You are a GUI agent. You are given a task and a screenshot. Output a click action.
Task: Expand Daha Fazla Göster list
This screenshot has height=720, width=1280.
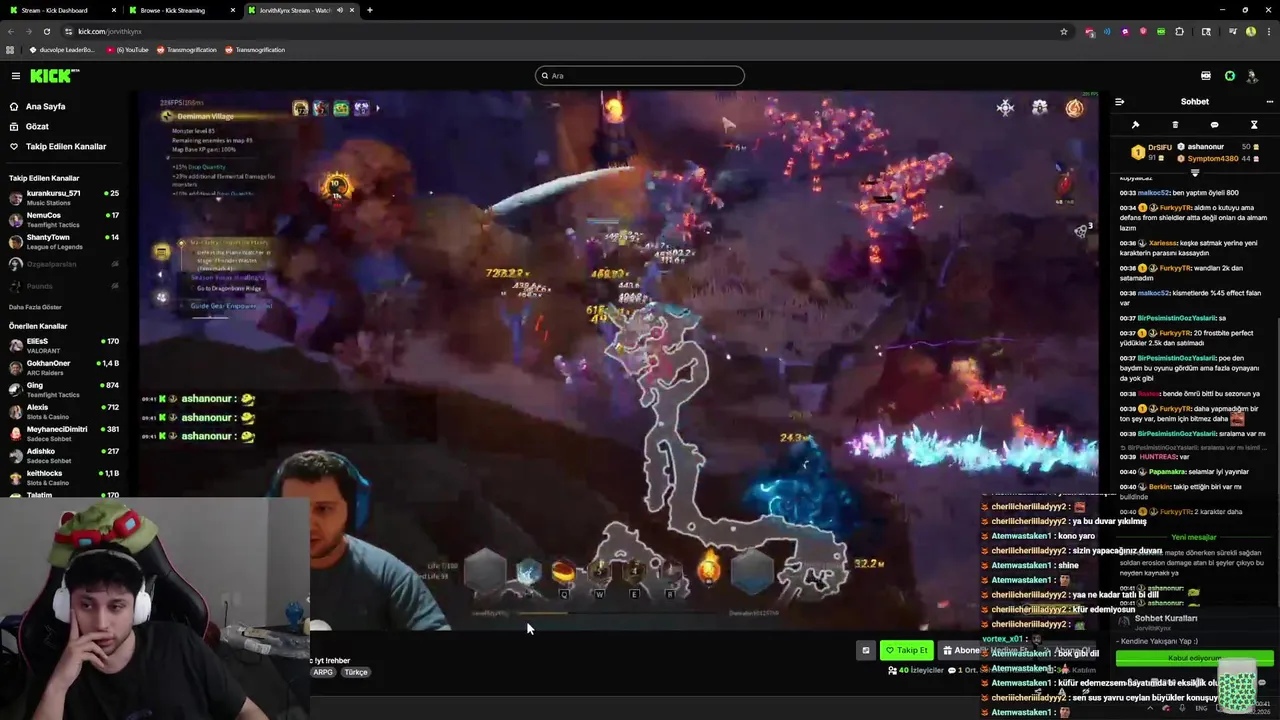point(35,307)
